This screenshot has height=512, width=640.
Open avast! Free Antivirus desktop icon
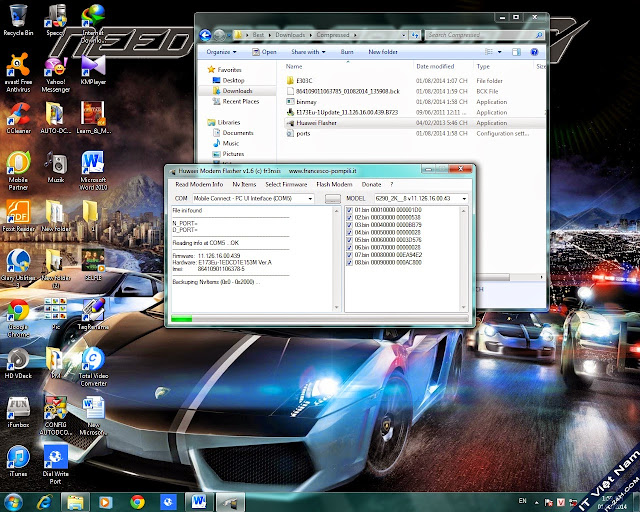click(x=18, y=73)
